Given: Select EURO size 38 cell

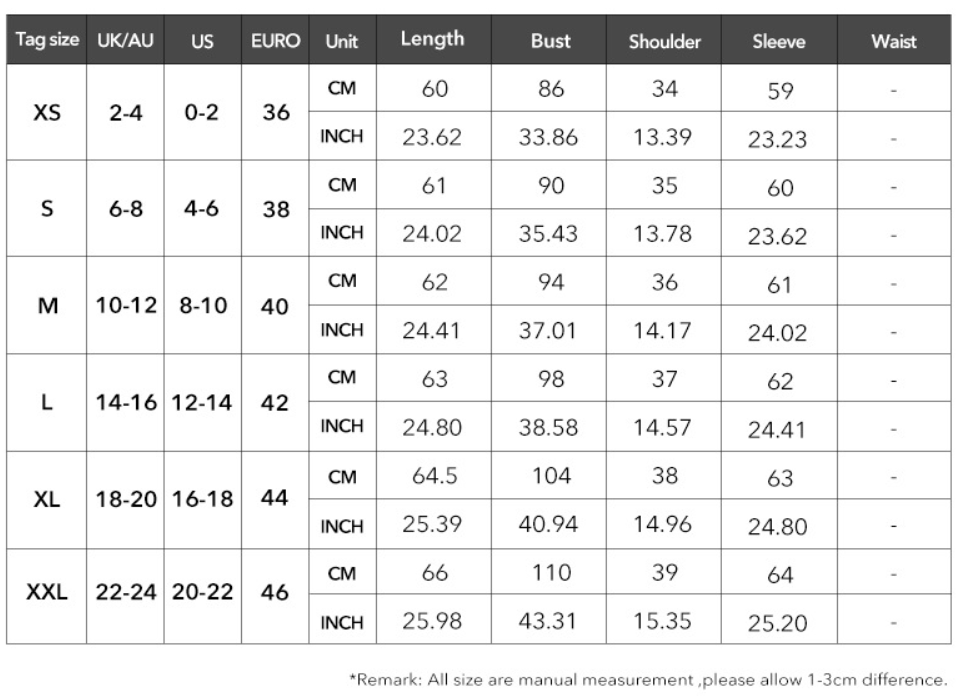Looking at the screenshot, I should 275,209.
